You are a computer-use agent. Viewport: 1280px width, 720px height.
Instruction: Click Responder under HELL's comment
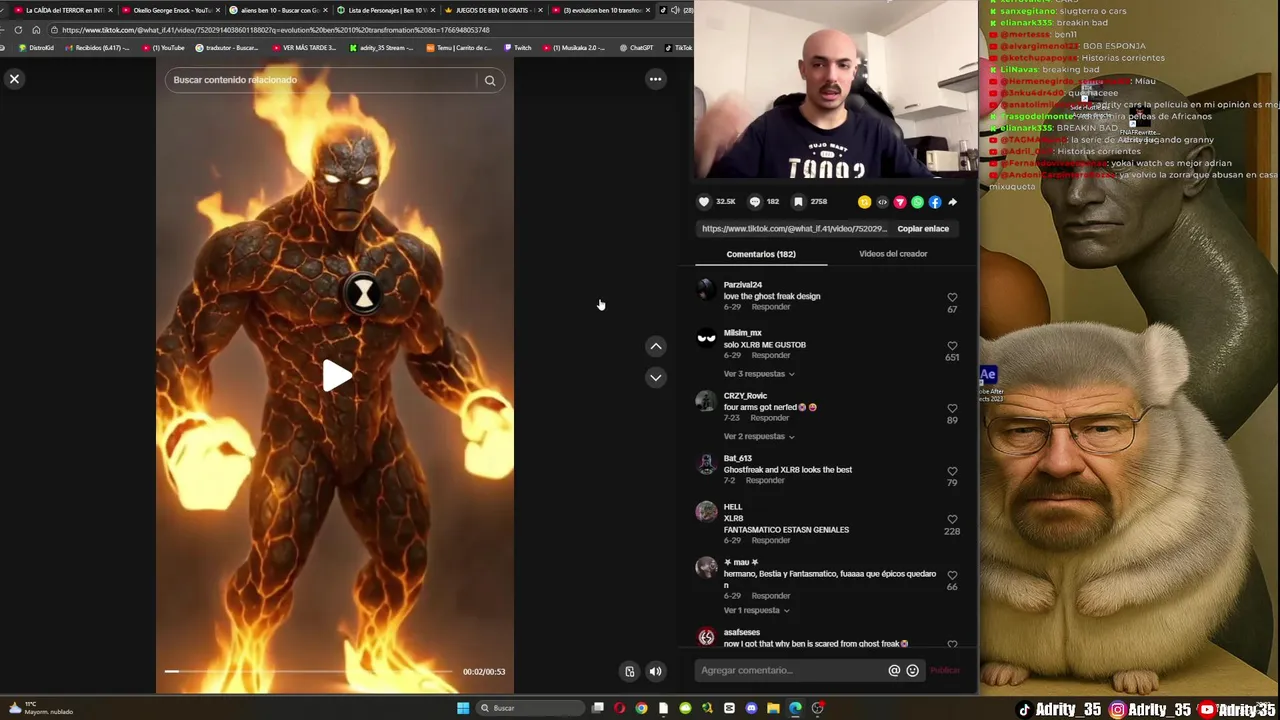coord(771,540)
